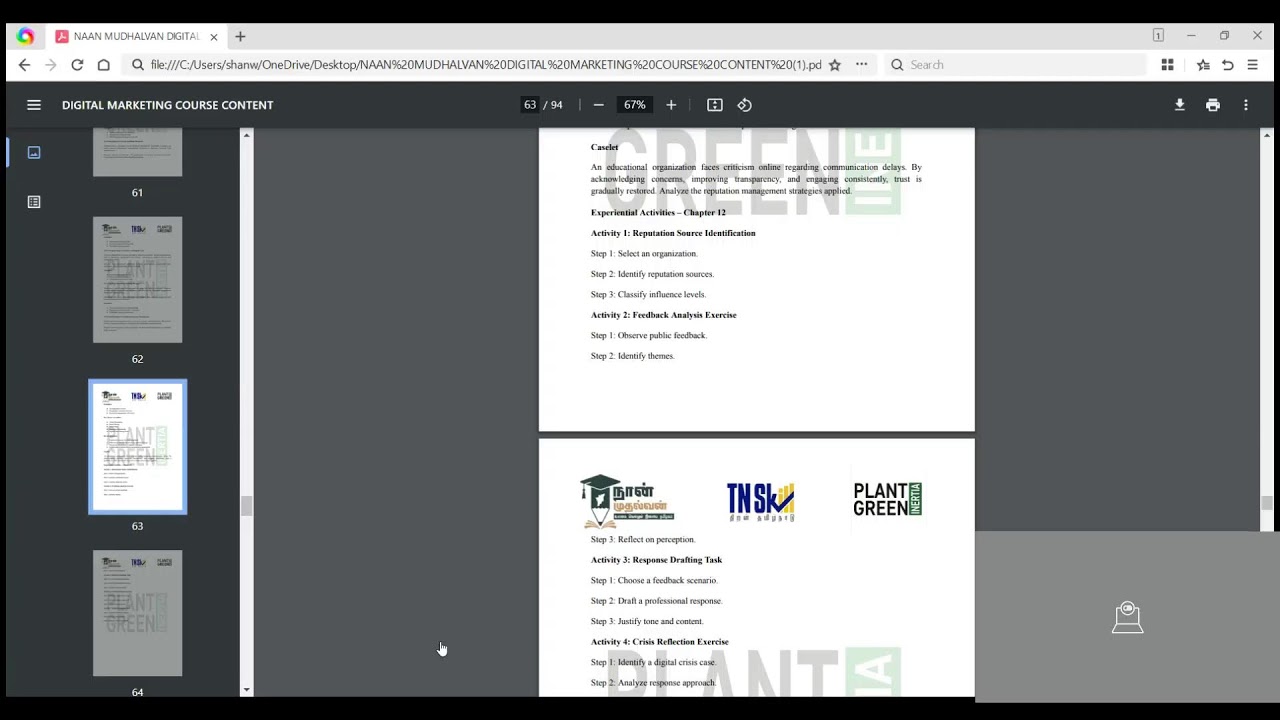Open page 62 thumbnail

138,280
